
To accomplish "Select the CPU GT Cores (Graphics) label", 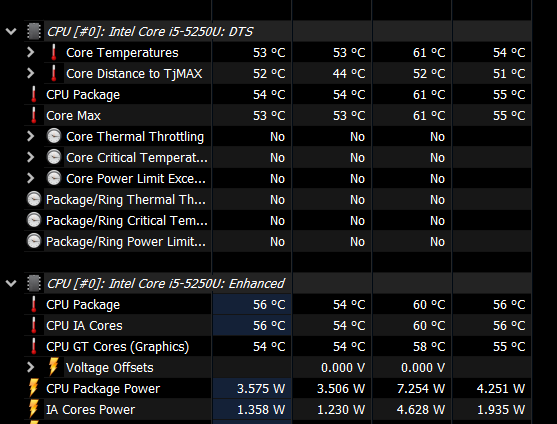I will [x=118, y=347].
